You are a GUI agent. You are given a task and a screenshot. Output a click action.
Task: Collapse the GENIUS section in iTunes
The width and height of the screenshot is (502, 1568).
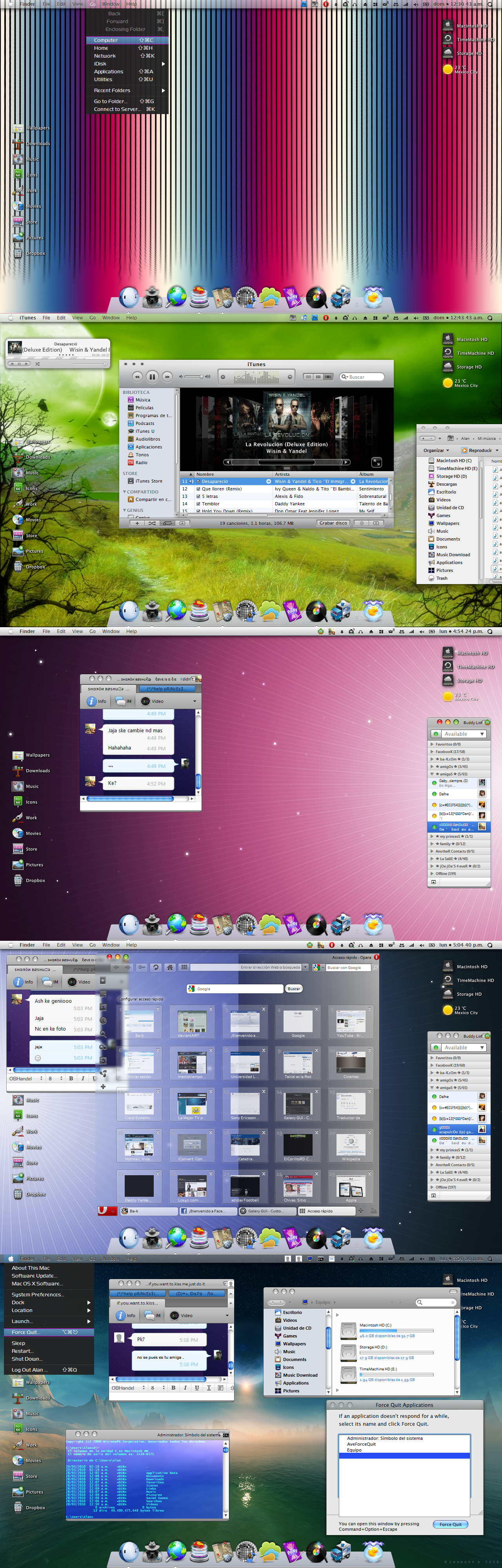[125, 510]
